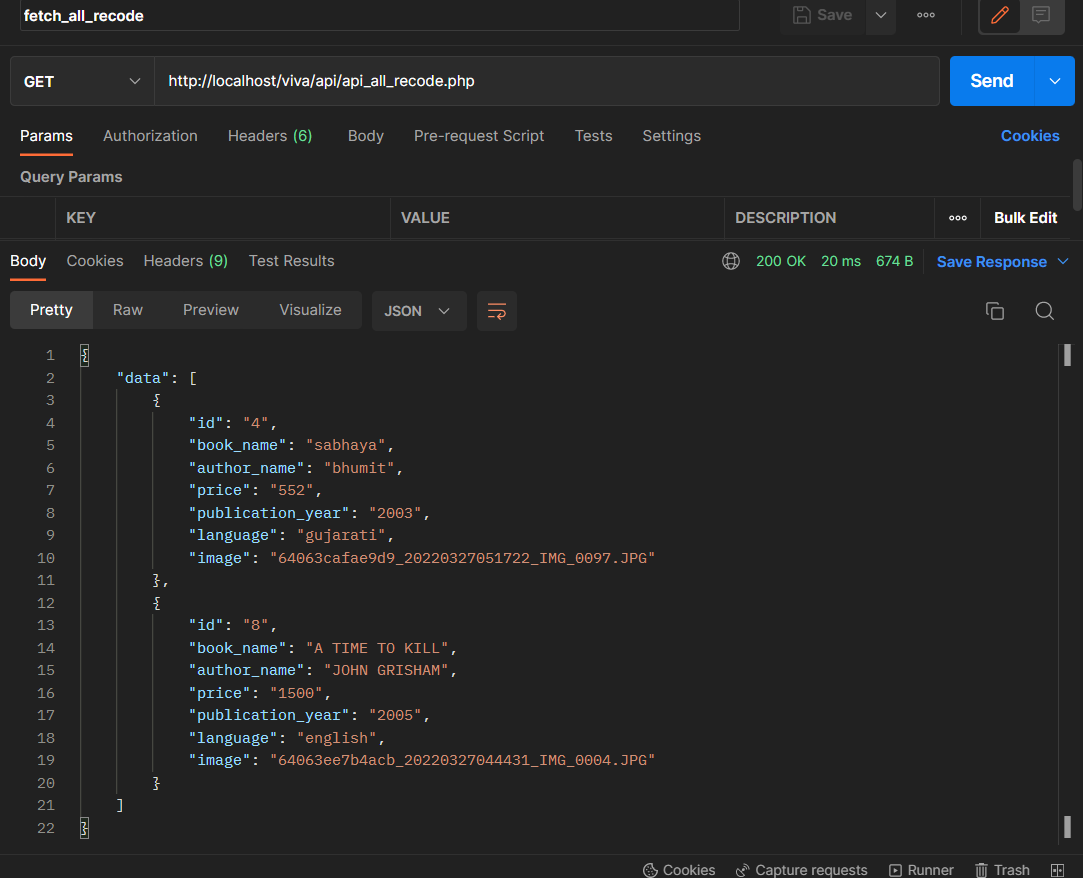The image size is (1083, 878).
Task: Open the Tests tab
Action: coord(593,136)
